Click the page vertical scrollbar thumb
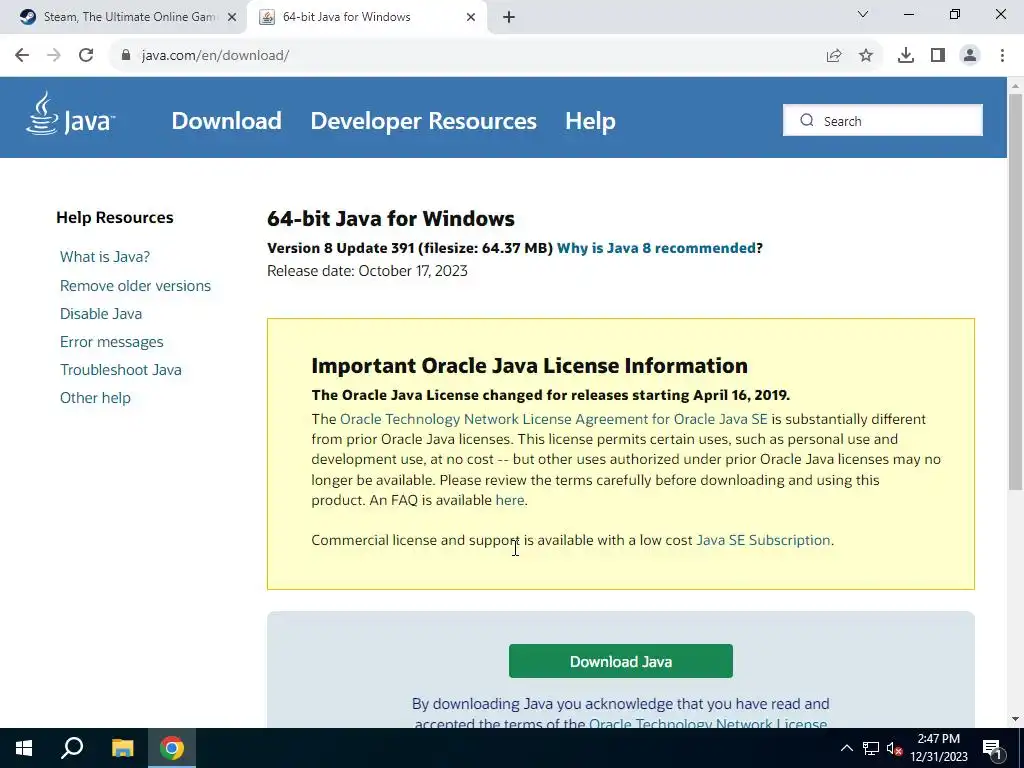 (1015, 291)
